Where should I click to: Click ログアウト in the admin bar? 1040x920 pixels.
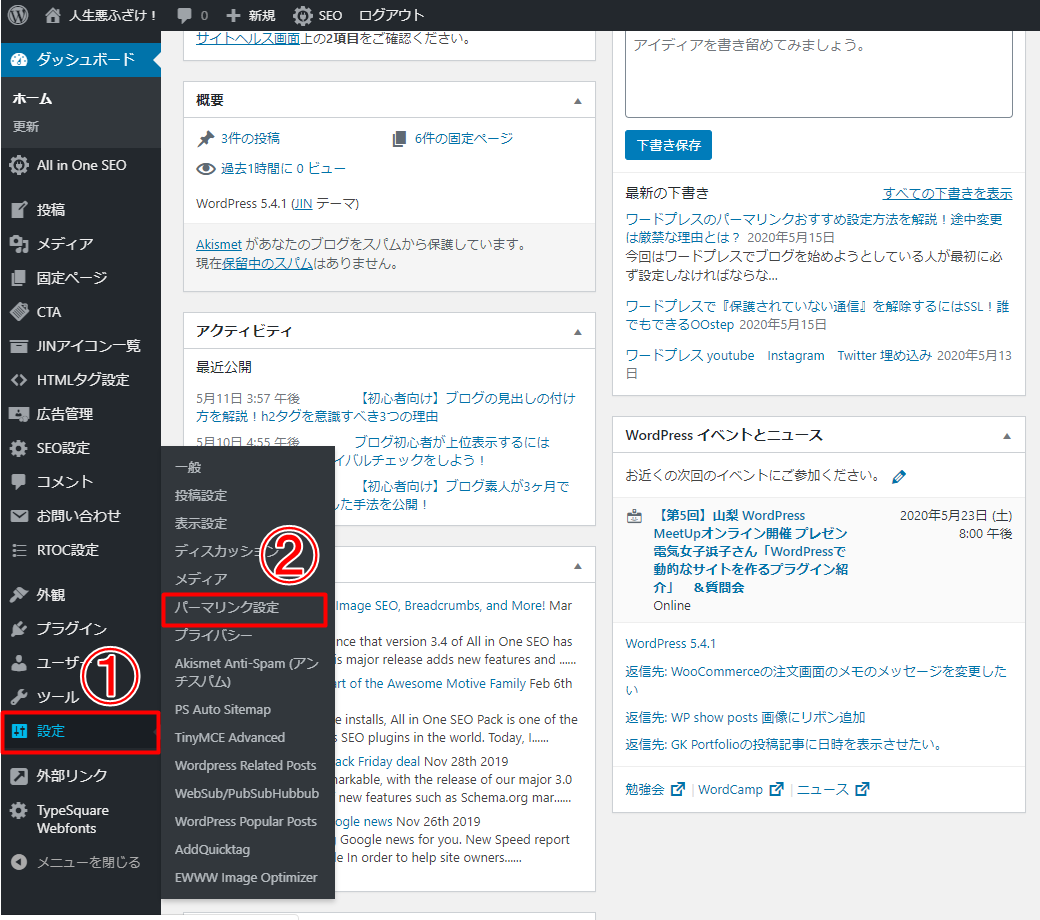pyautogui.click(x=391, y=15)
